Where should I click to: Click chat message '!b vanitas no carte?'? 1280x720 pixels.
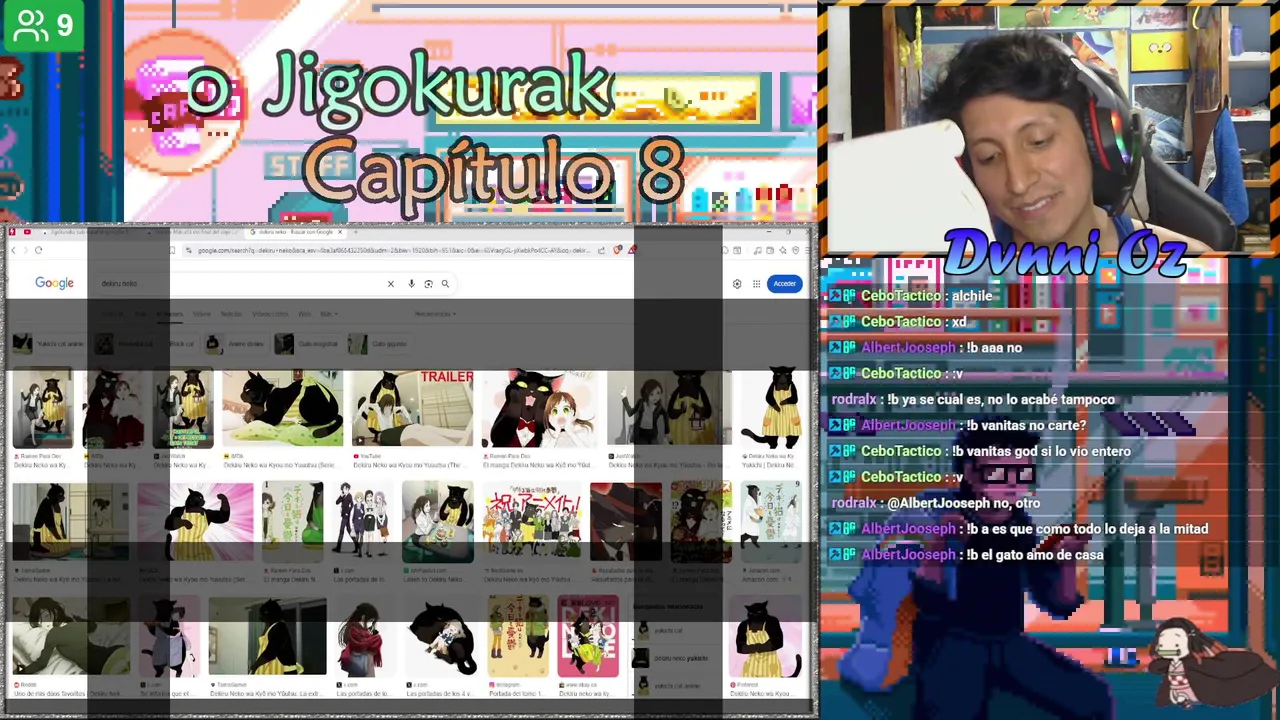(x=1026, y=425)
